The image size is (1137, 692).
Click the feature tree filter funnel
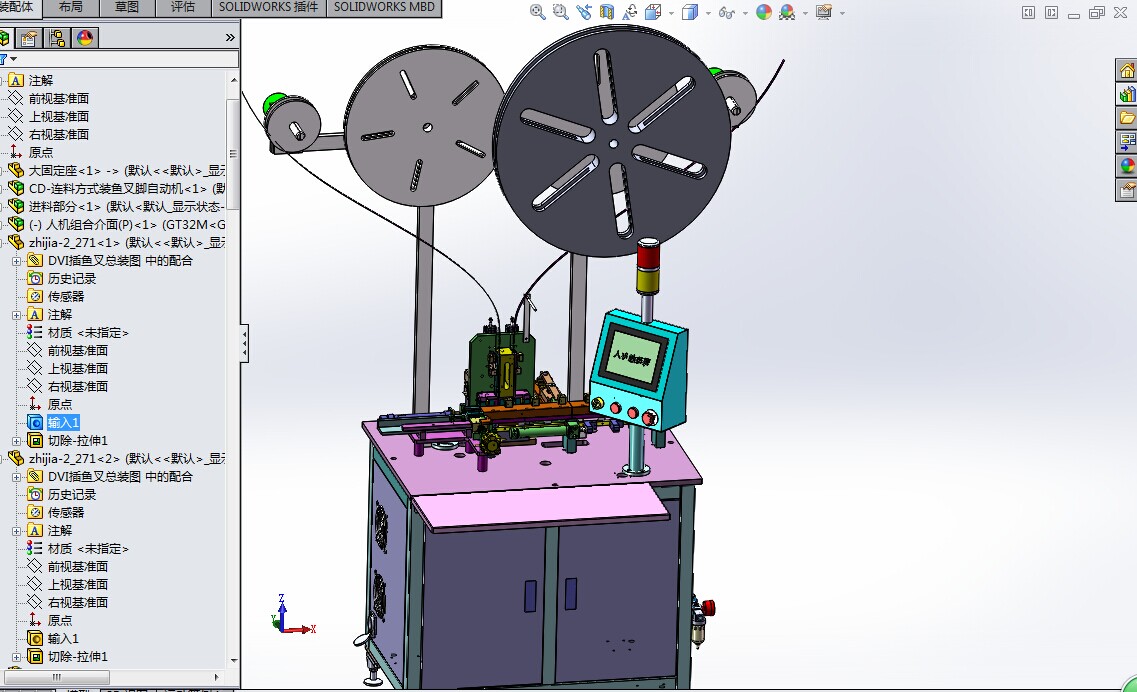click(4, 60)
